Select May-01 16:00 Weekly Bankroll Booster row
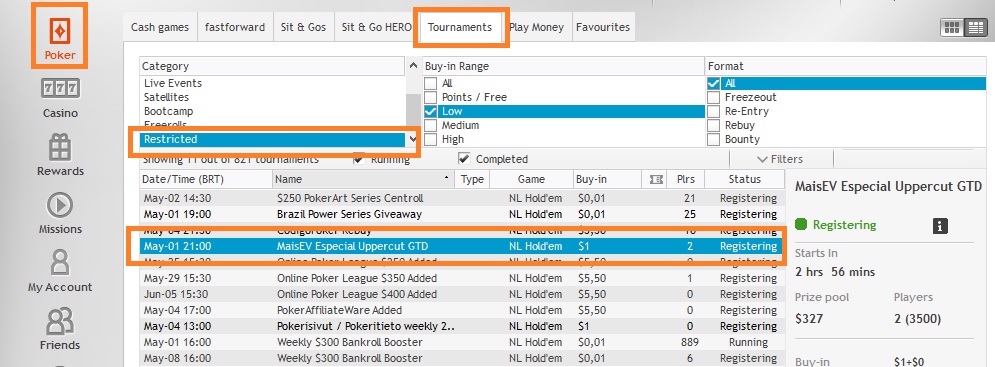This screenshot has width=995, height=367. click(x=462, y=342)
